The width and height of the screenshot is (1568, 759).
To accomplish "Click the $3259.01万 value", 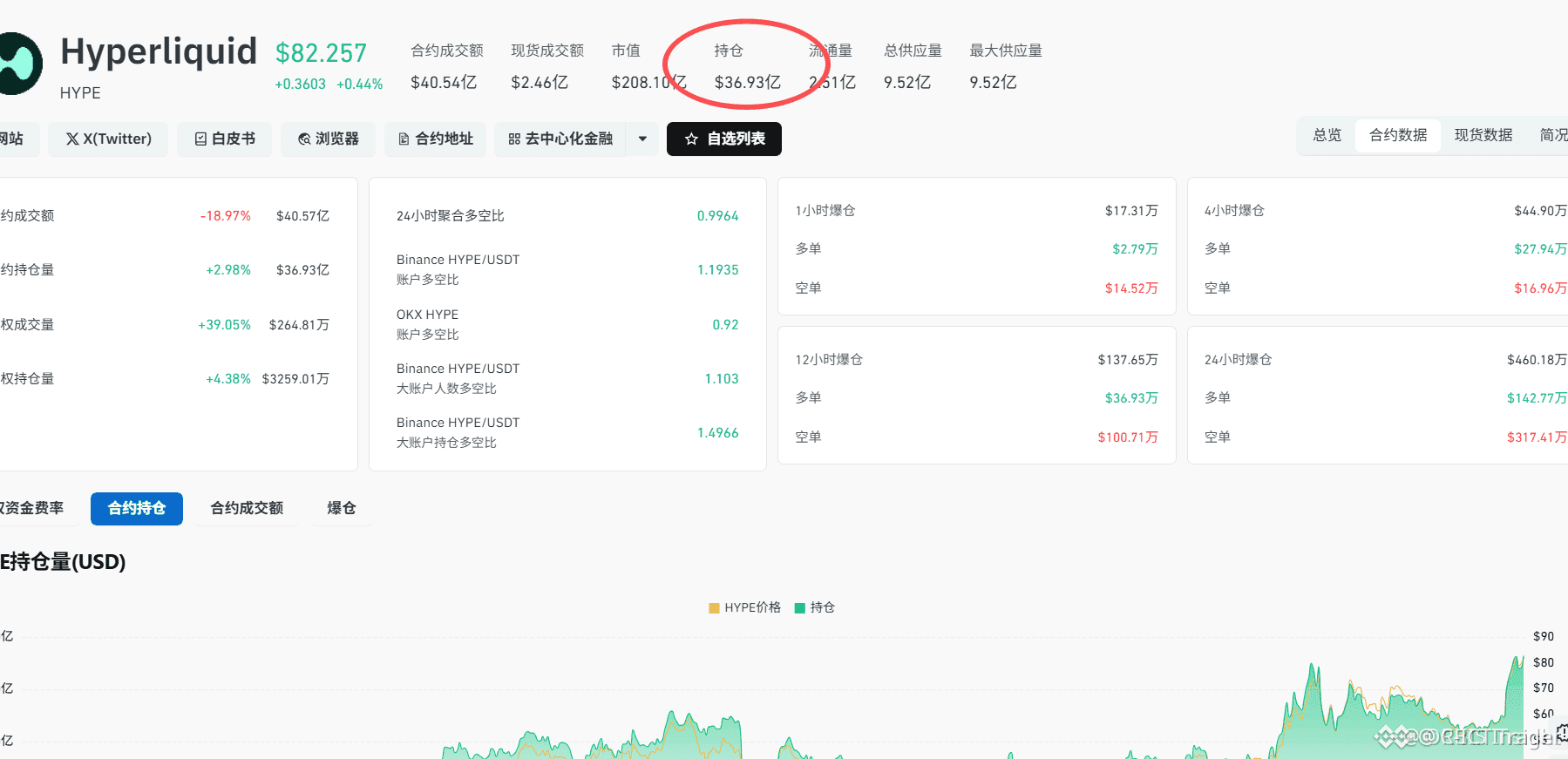I will 295,379.
